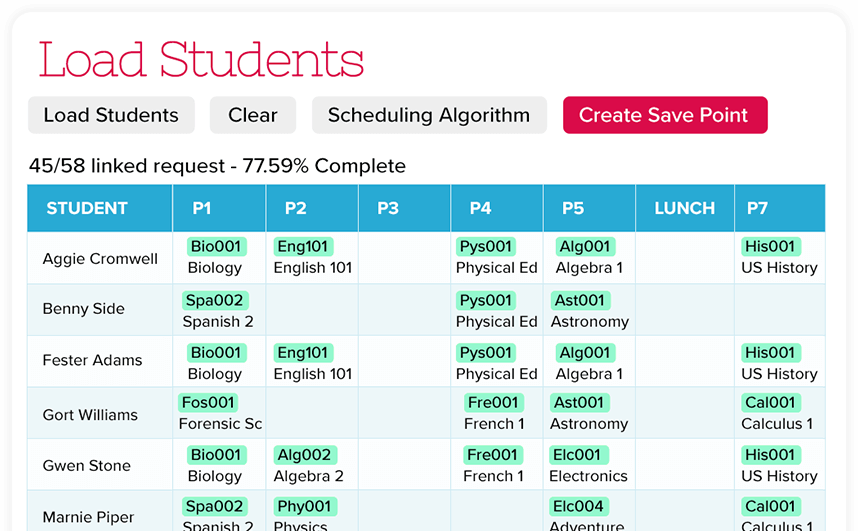Click the red Create Save Point button

point(664,115)
